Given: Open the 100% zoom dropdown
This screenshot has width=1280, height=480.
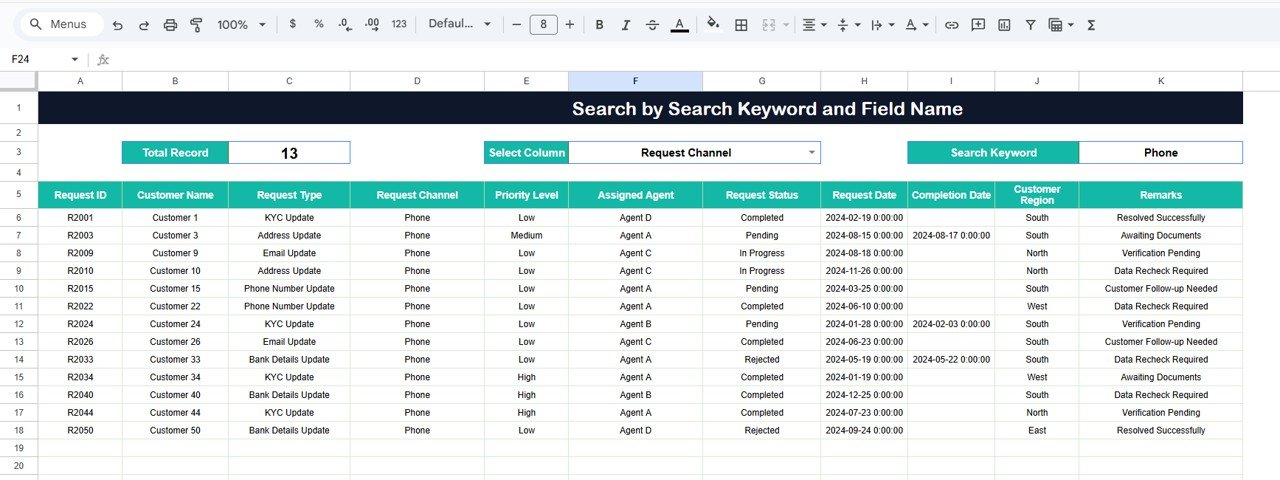Looking at the screenshot, I should [242, 25].
